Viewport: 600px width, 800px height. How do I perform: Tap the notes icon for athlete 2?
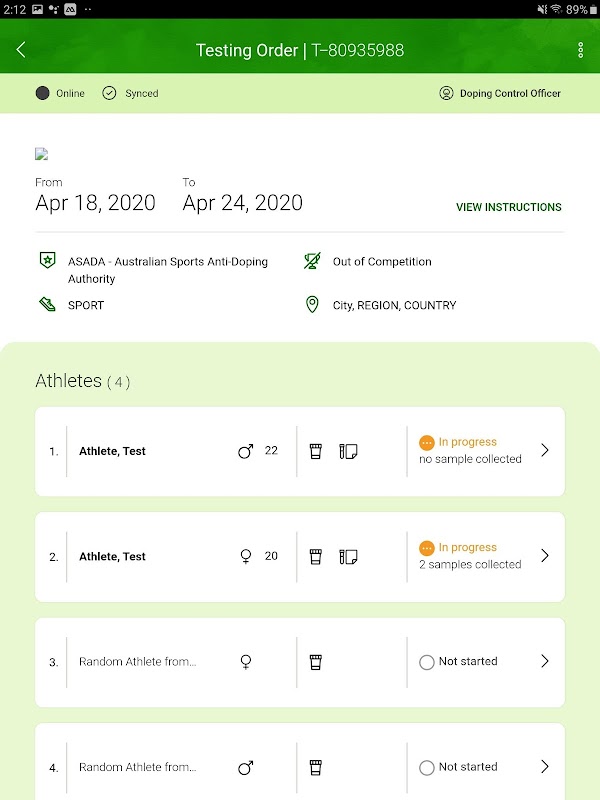pos(348,557)
